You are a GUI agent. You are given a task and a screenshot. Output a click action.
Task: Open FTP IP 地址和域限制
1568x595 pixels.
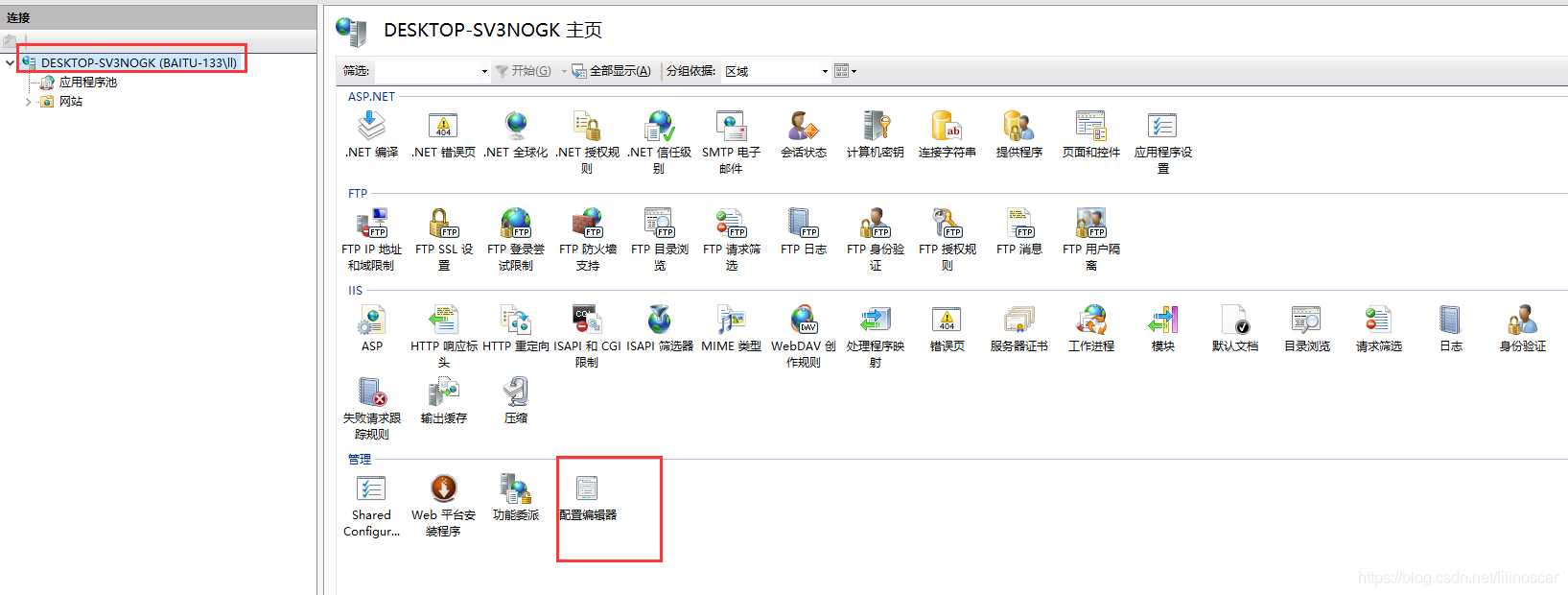click(x=371, y=239)
